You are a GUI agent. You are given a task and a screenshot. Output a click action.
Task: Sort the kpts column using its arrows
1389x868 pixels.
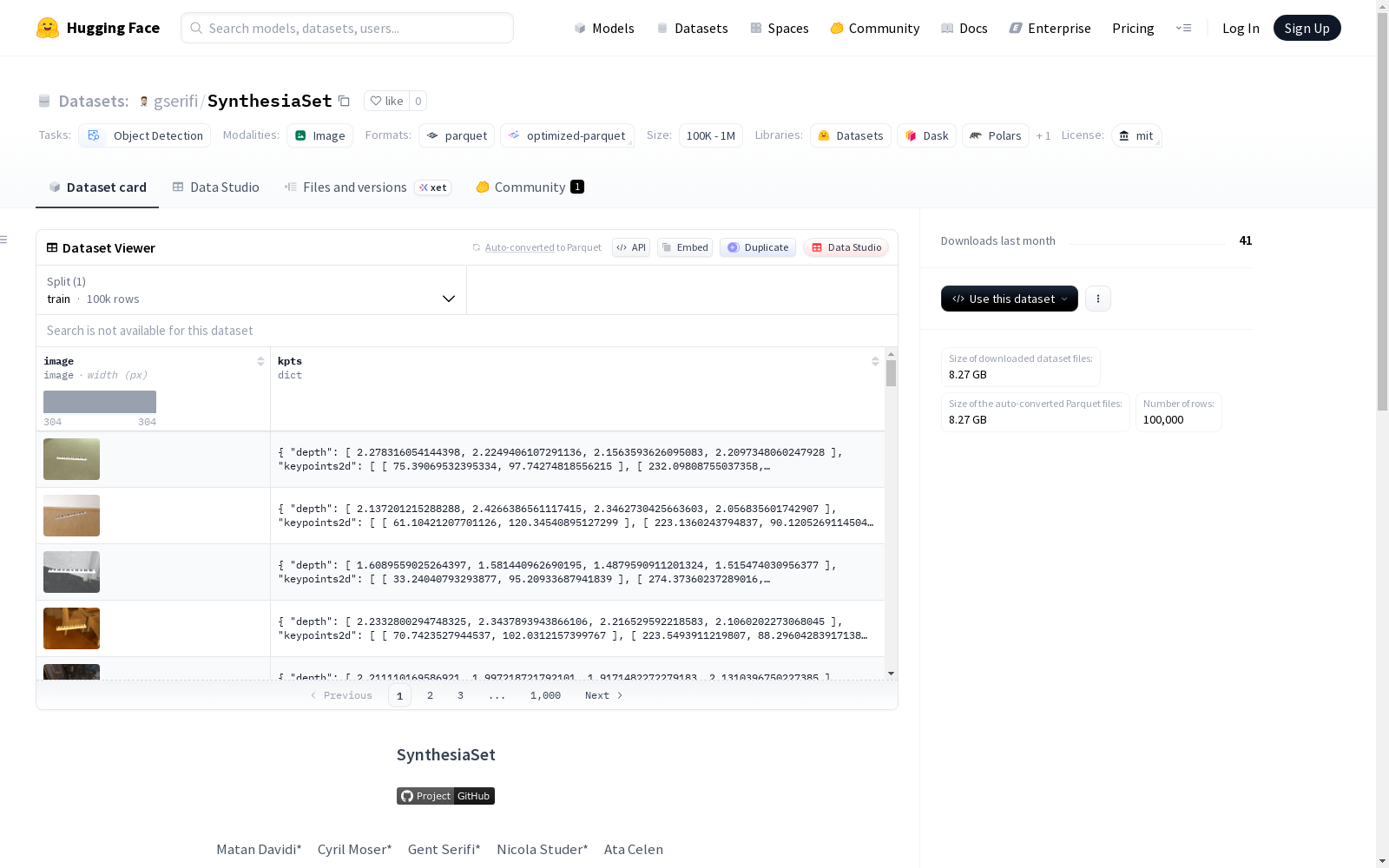875,361
